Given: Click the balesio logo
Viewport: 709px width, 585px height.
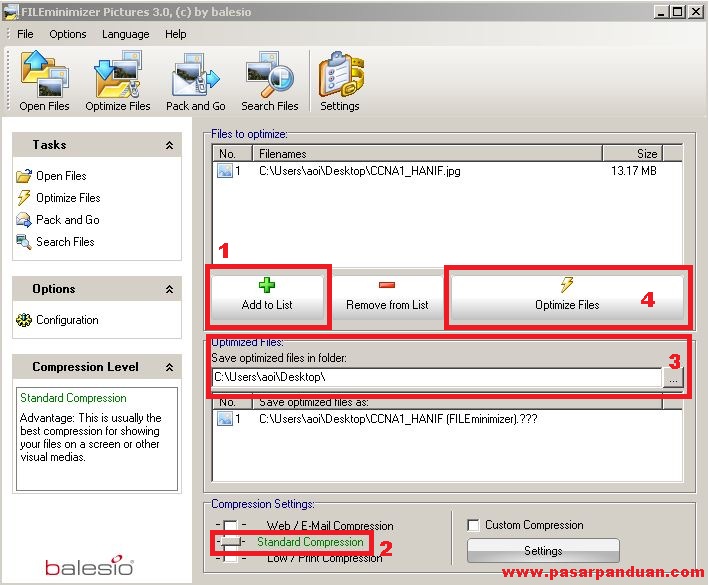Looking at the screenshot, I should click(x=89, y=566).
